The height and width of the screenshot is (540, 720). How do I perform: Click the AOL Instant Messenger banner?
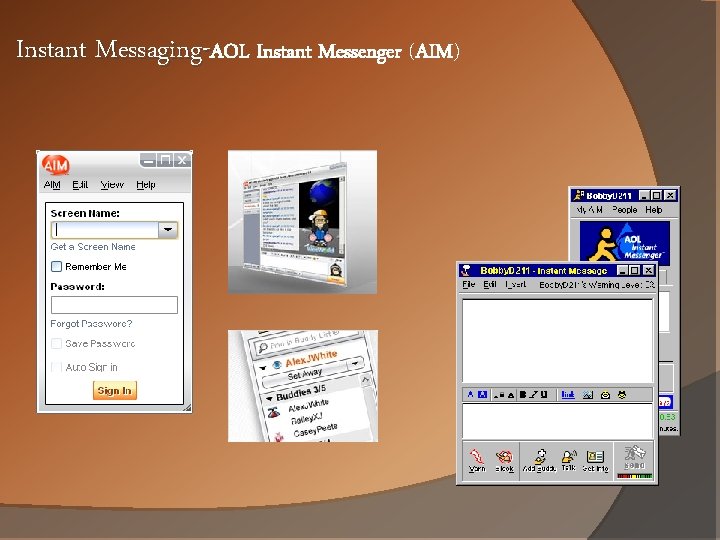tap(624, 244)
